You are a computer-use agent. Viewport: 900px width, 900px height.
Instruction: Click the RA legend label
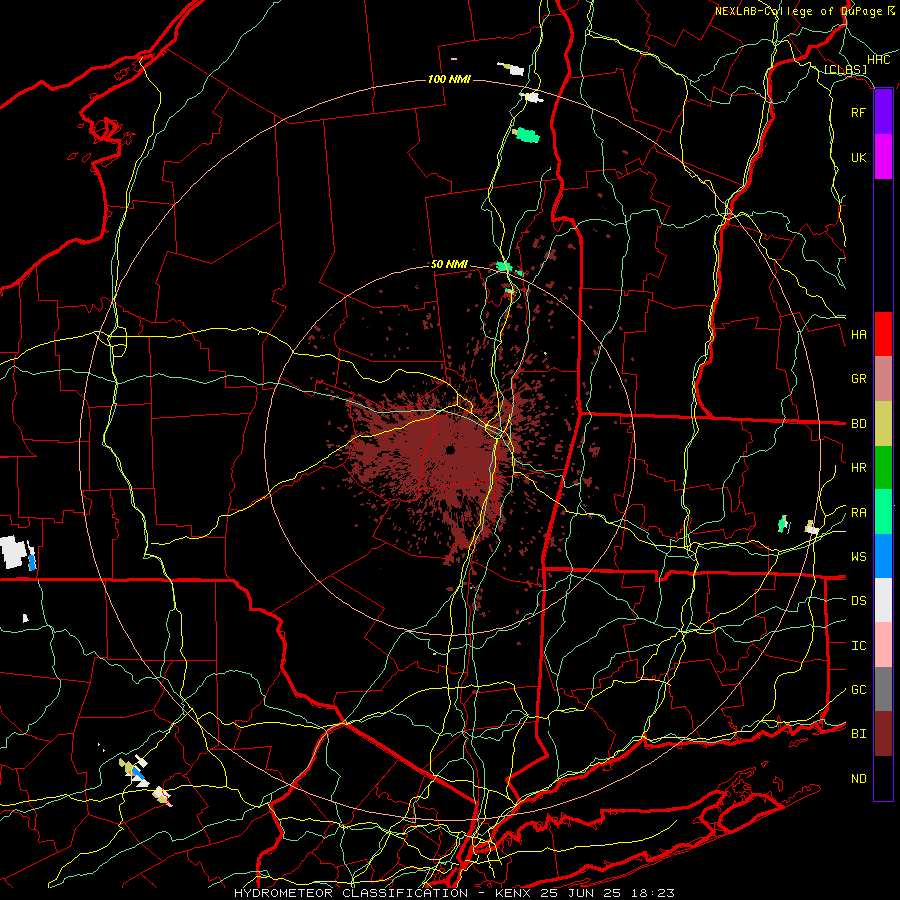(858, 512)
